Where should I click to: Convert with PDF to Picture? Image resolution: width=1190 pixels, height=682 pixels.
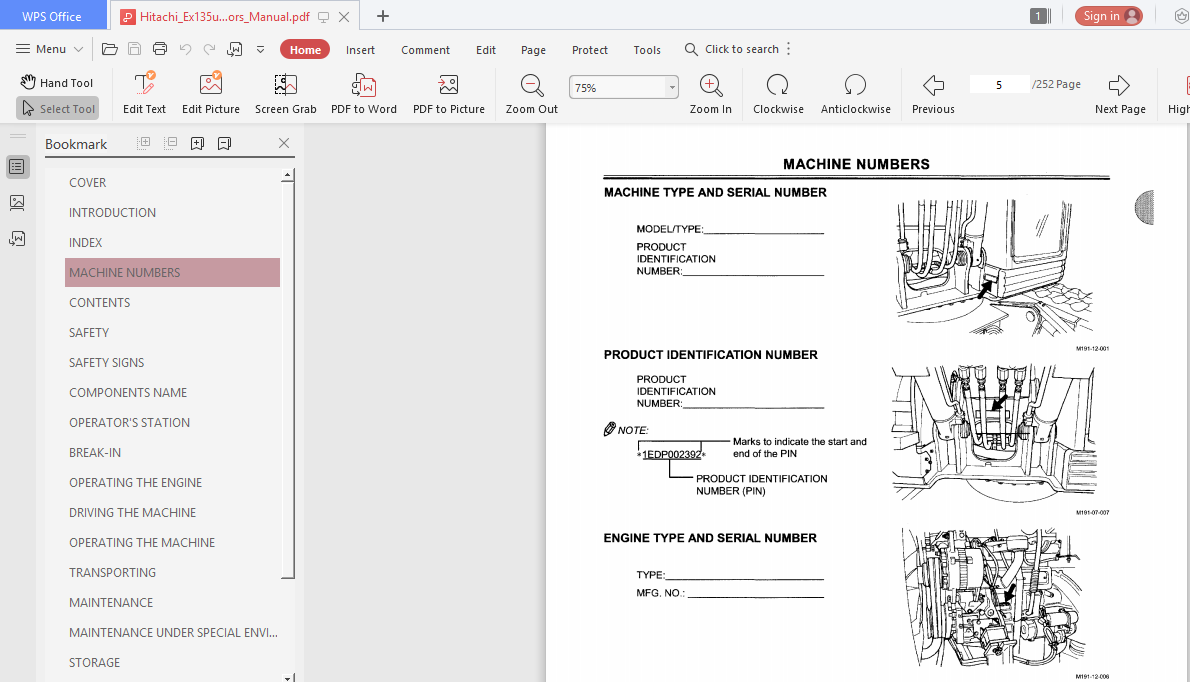(449, 93)
